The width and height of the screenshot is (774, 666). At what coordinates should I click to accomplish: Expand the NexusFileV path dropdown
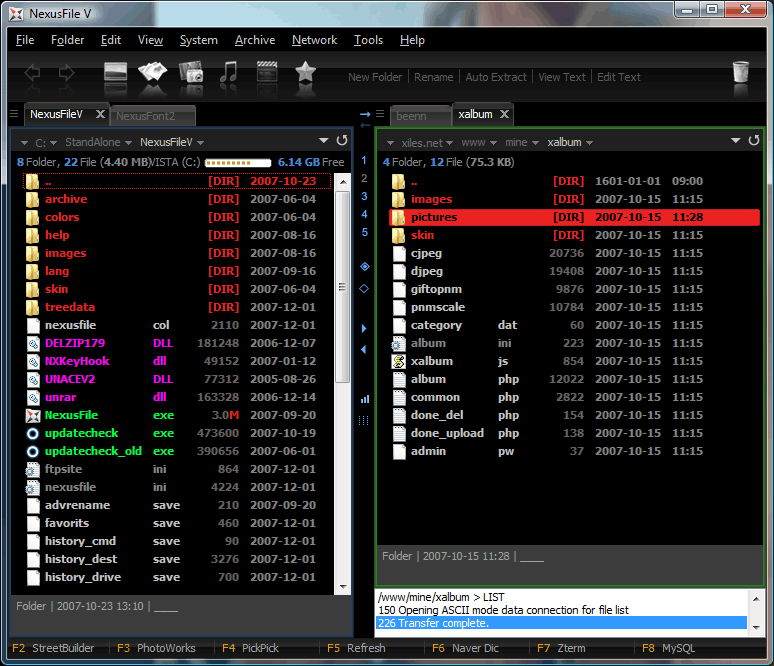200,143
